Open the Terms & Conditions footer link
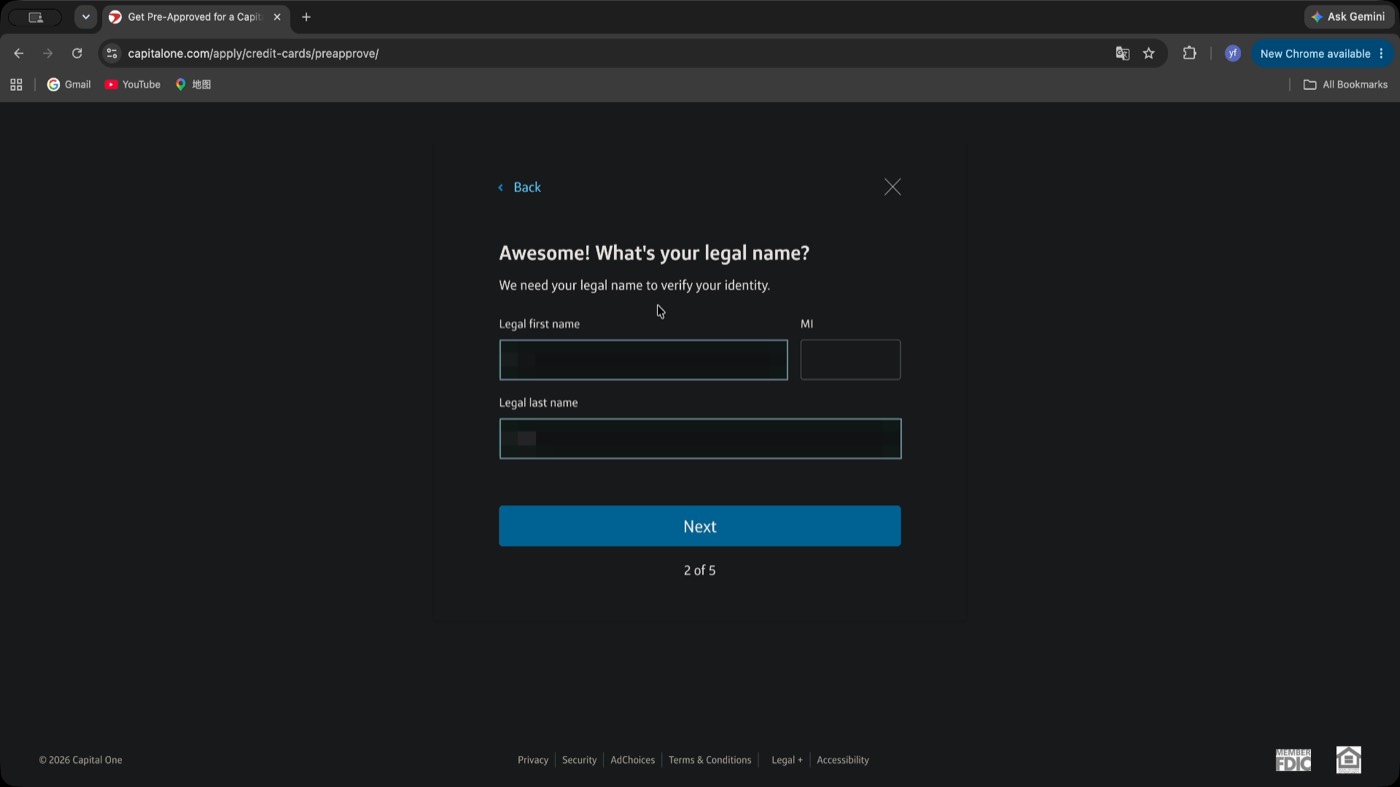The height and width of the screenshot is (787, 1400). click(710, 760)
